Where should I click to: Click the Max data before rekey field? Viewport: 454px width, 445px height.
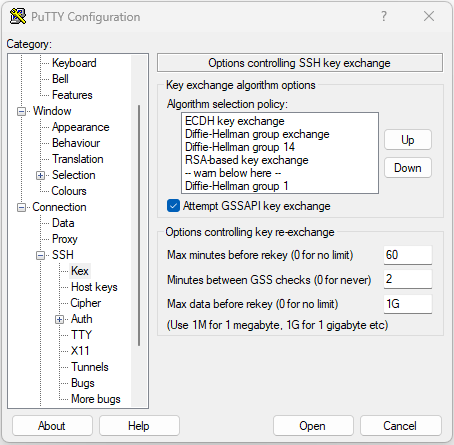408,304
